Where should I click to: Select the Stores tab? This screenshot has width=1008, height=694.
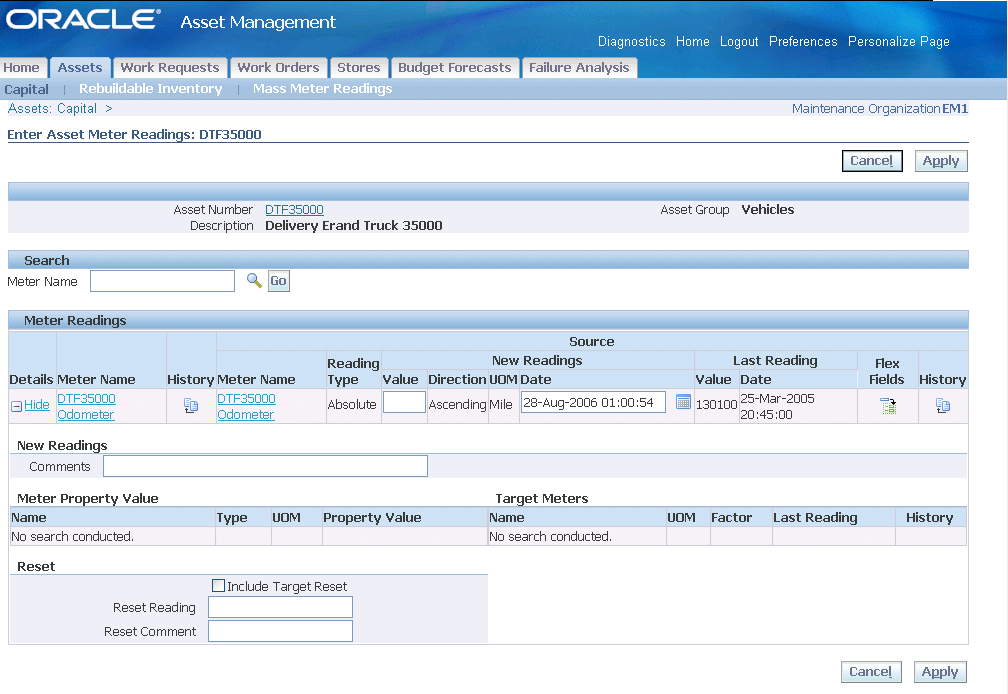coord(359,67)
